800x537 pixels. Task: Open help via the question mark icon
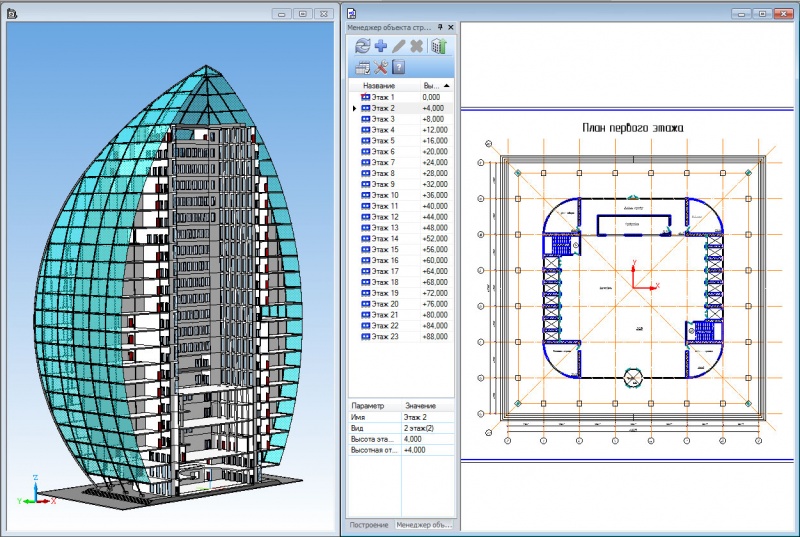pos(398,67)
